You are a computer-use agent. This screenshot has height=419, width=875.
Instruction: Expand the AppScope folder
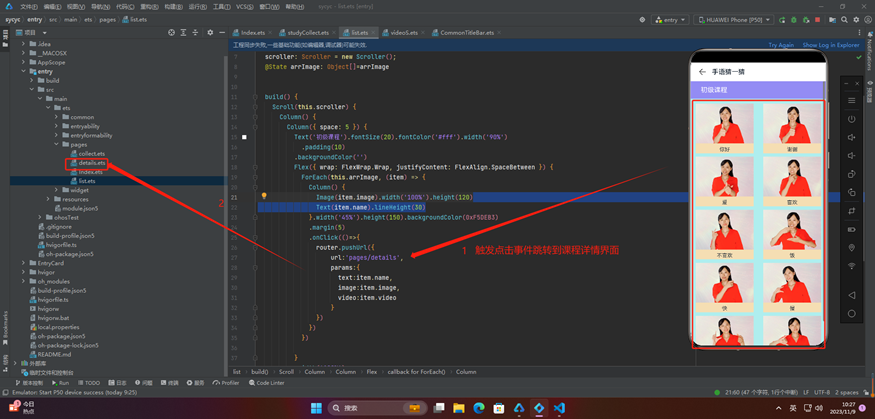click(23, 62)
